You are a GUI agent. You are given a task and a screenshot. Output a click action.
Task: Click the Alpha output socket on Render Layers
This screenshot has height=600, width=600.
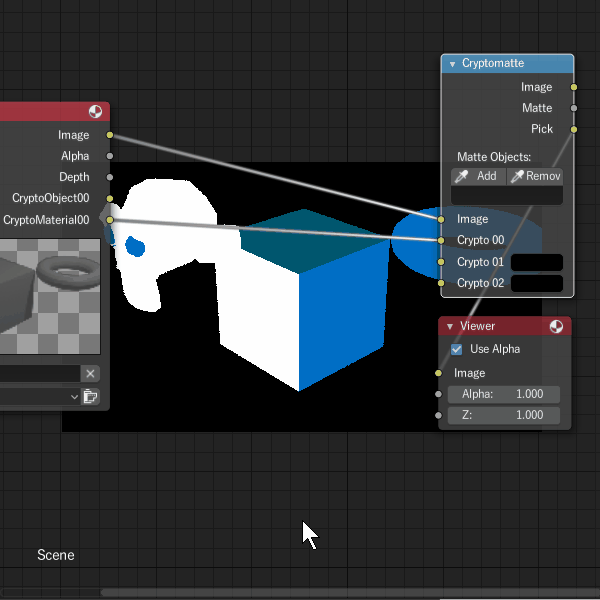[x=110, y=156]
